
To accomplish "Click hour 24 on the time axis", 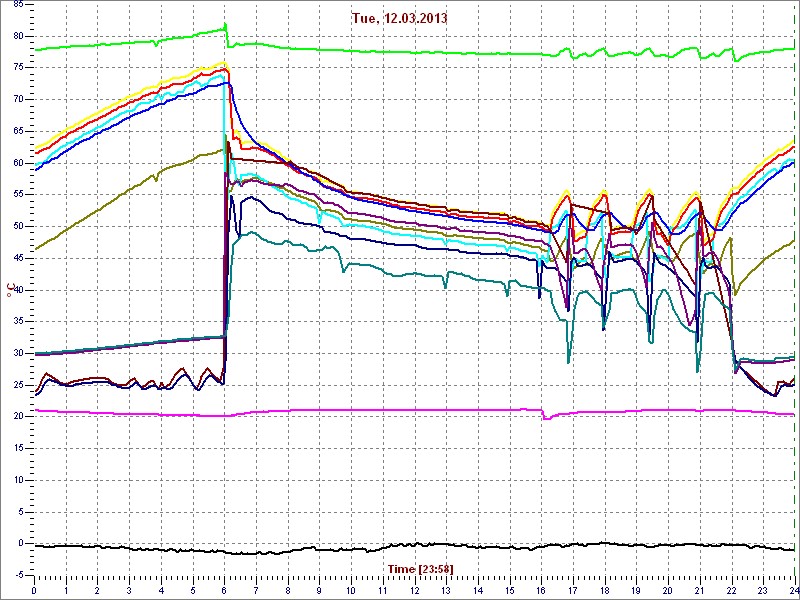I will point(793,590).
